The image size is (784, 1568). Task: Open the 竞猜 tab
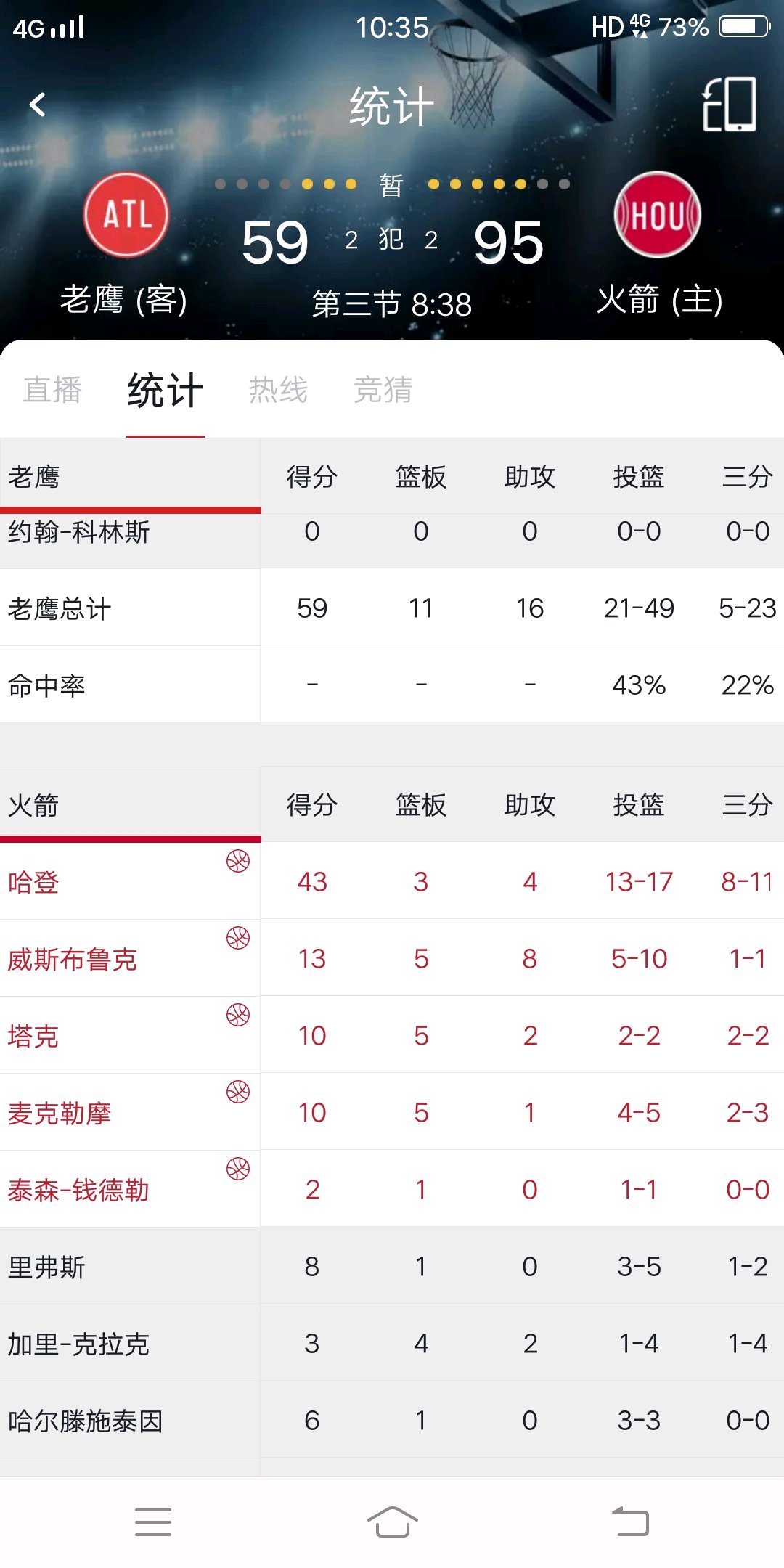383,391
